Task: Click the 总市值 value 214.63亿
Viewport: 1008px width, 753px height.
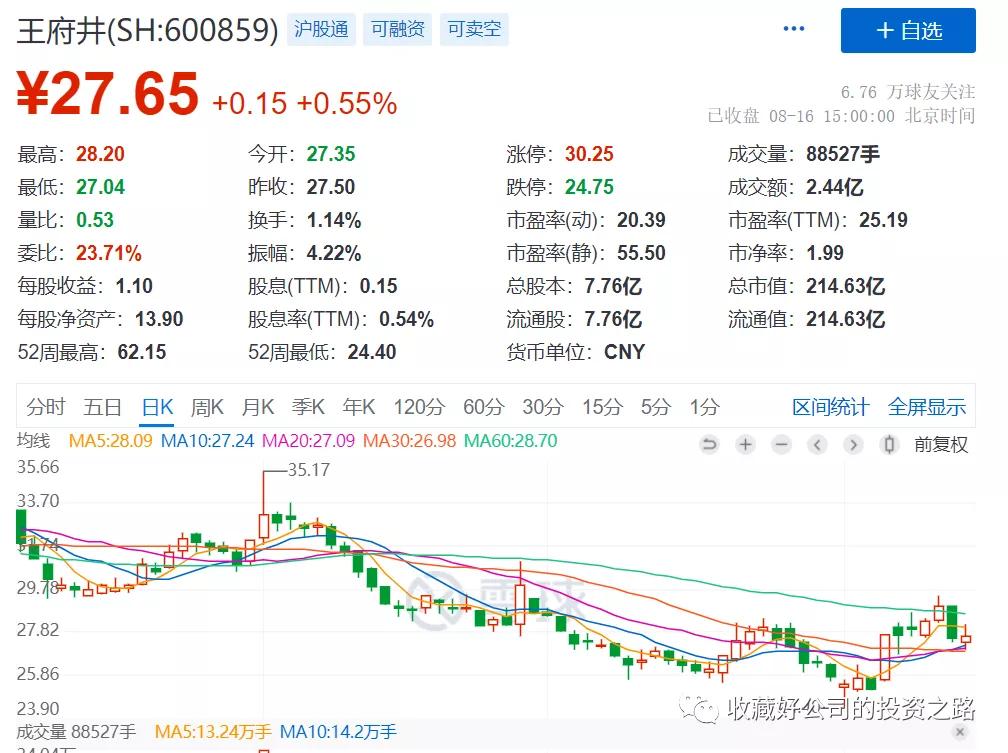Action: pos(845,286)
